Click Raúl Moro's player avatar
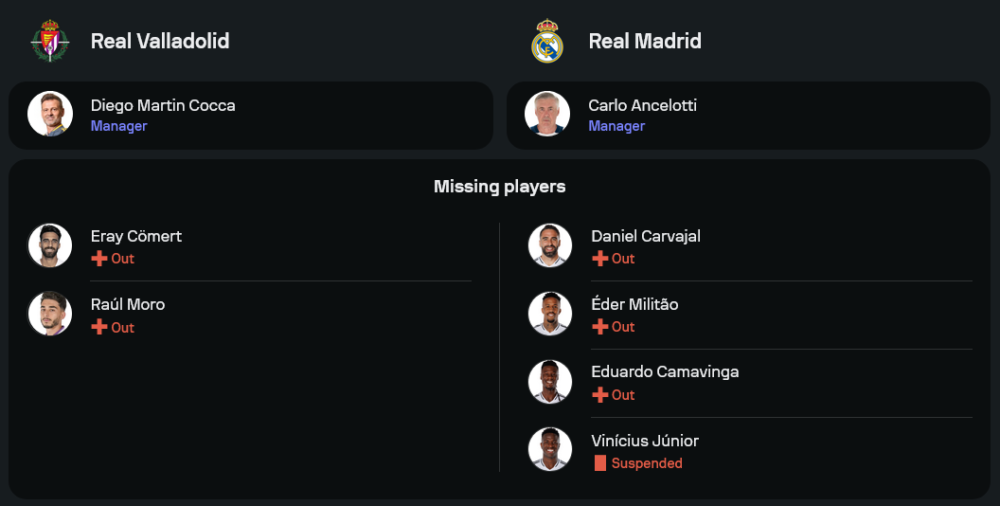 click(50, 314)
